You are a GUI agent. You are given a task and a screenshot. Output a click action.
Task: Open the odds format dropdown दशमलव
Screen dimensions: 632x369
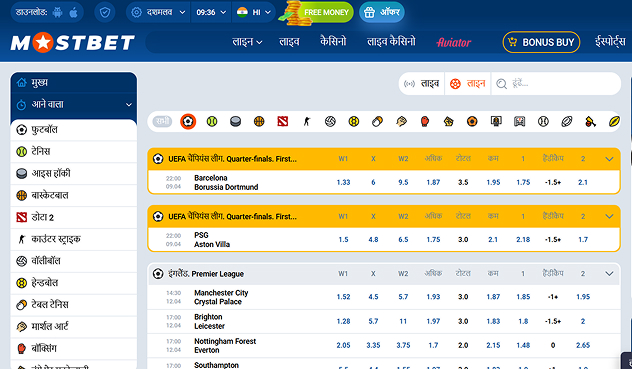coord(158,13)
